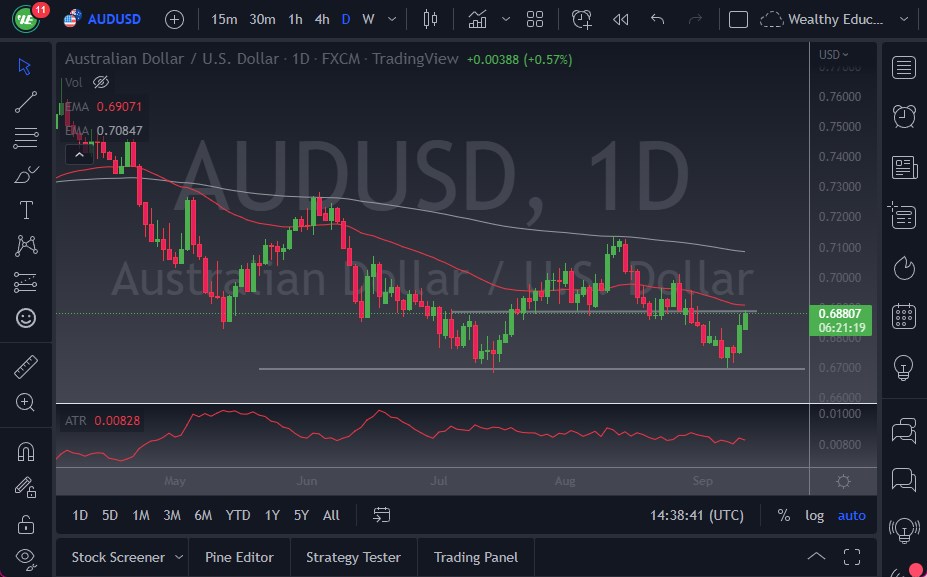Screen dimensions: 927x577
Task: Open the Measure ruler tool
Action: point(25,366)
